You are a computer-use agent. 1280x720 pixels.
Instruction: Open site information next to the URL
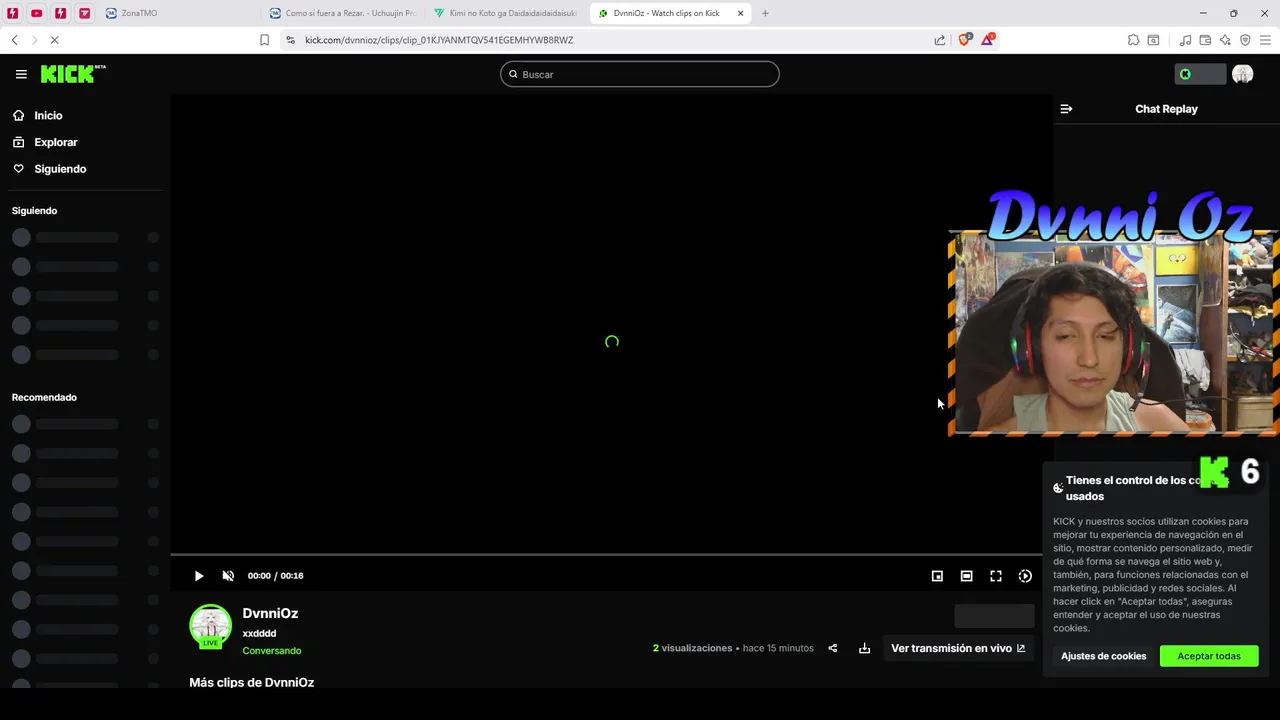290,40
